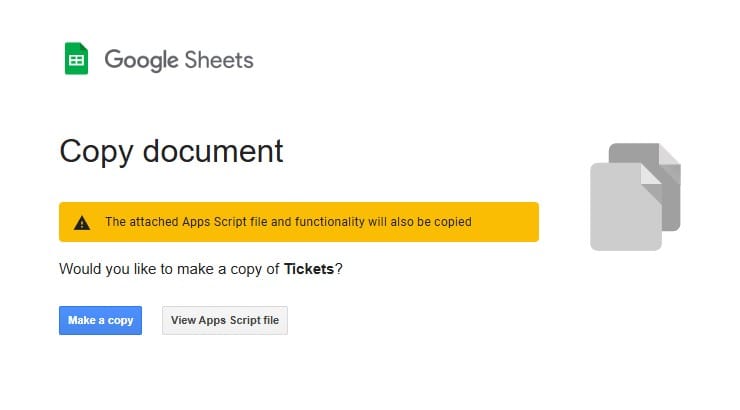Click 'will also be copied' banner text
Screen dimensions: 740x410
tap(420, 222)
